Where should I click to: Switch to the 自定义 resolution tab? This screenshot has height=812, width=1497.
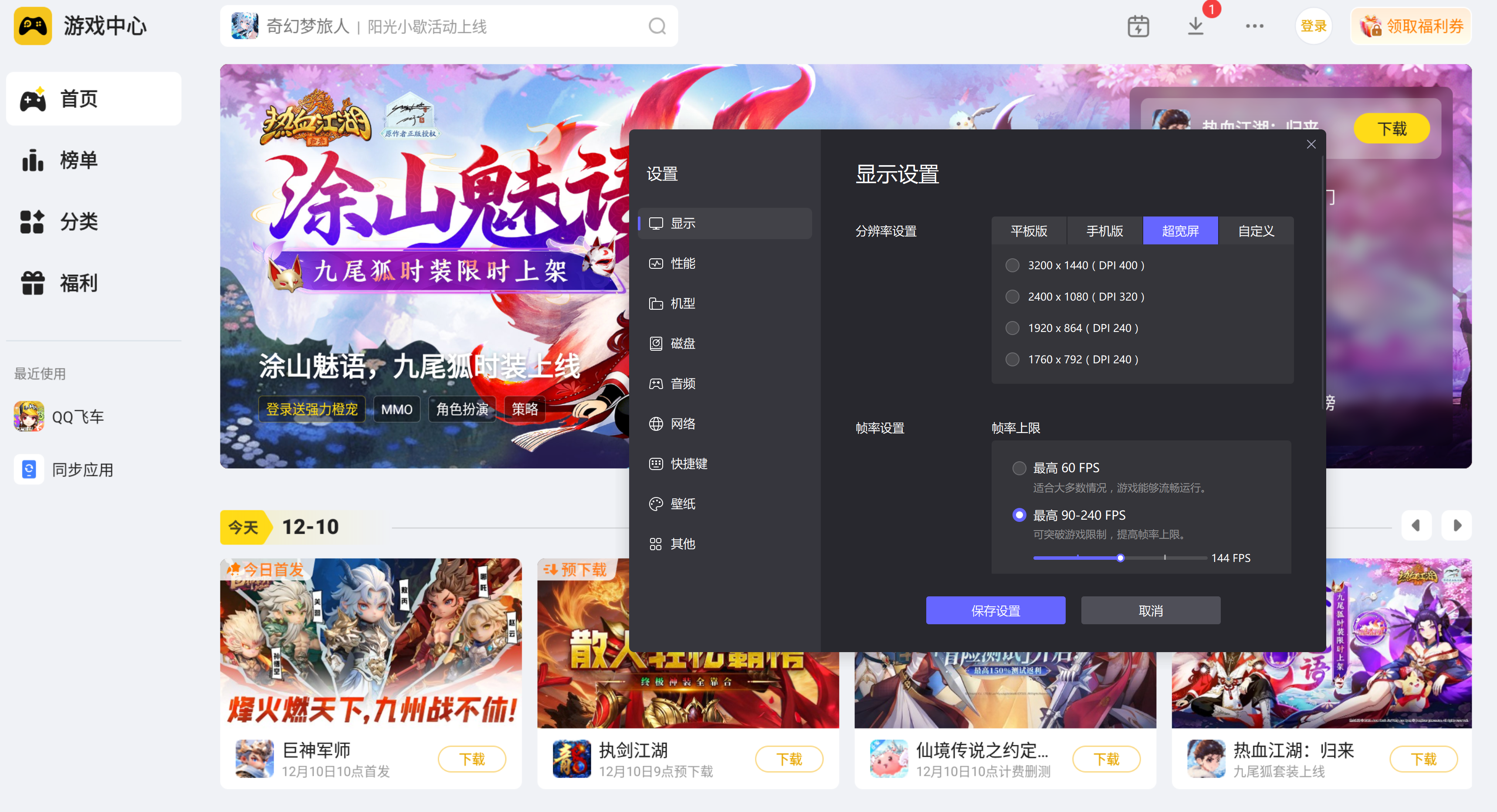[1255, 231]
